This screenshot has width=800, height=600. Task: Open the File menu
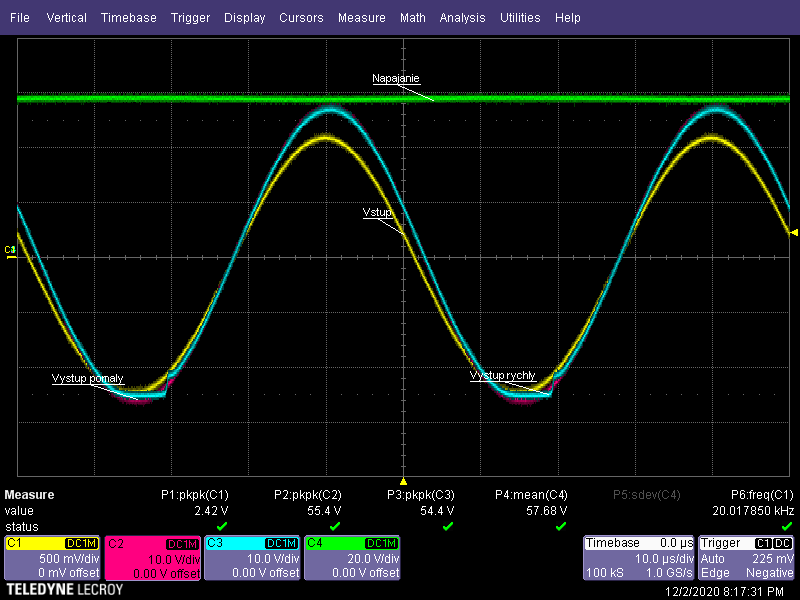pyautogui.click(x=20, y=18)
